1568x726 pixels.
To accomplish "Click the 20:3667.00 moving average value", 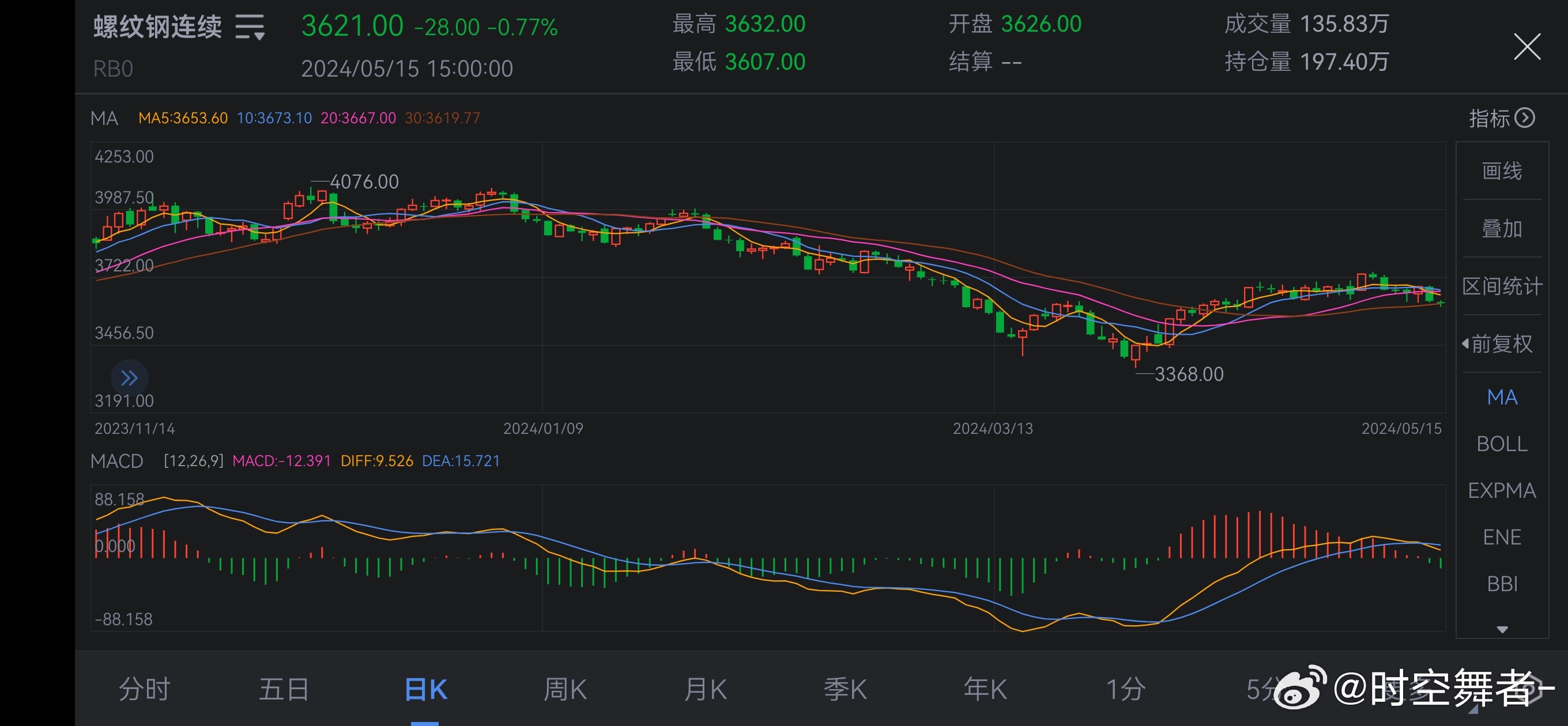I will (x=358, y=118).
